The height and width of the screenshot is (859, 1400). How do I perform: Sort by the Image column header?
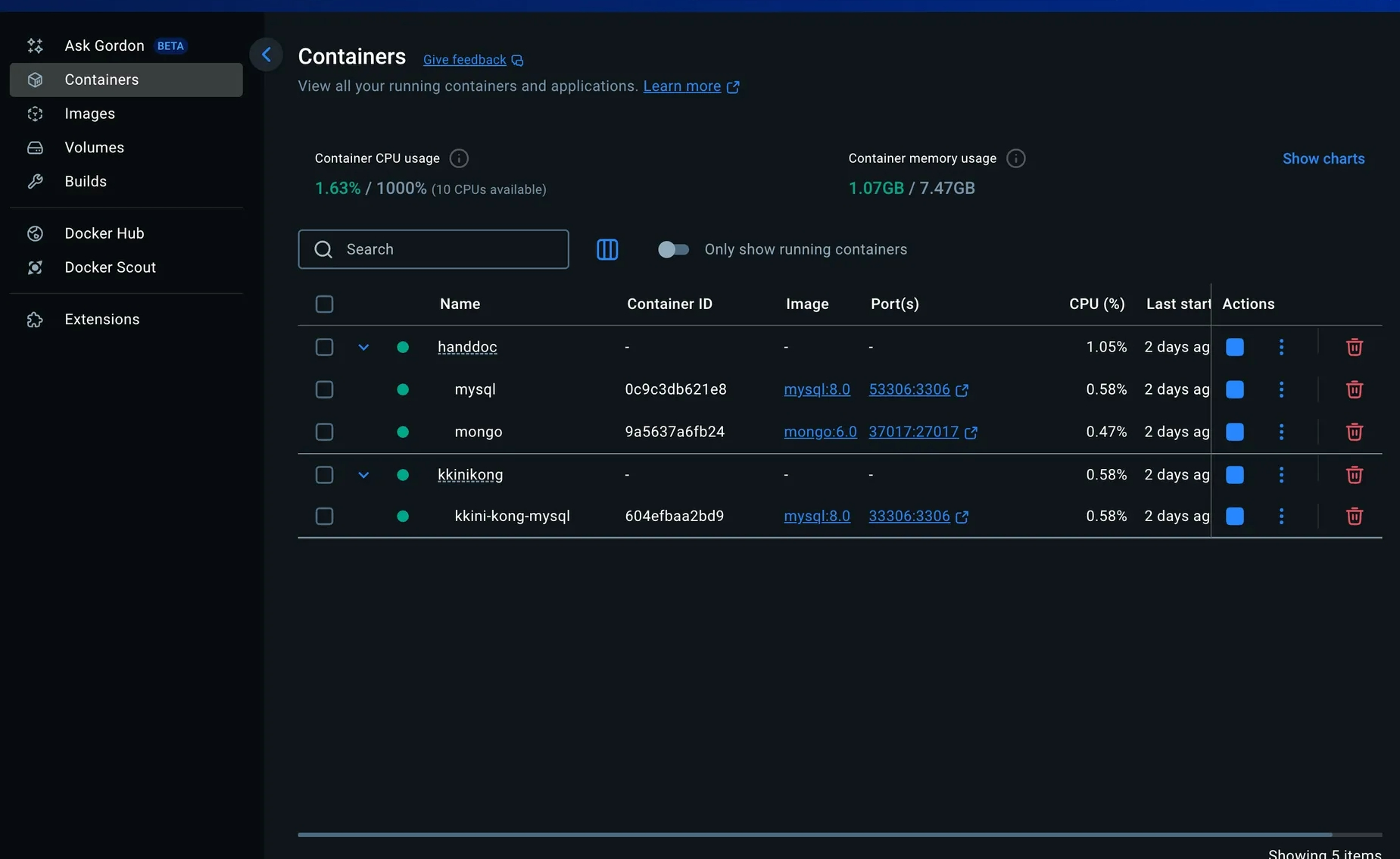pos(807,304)
